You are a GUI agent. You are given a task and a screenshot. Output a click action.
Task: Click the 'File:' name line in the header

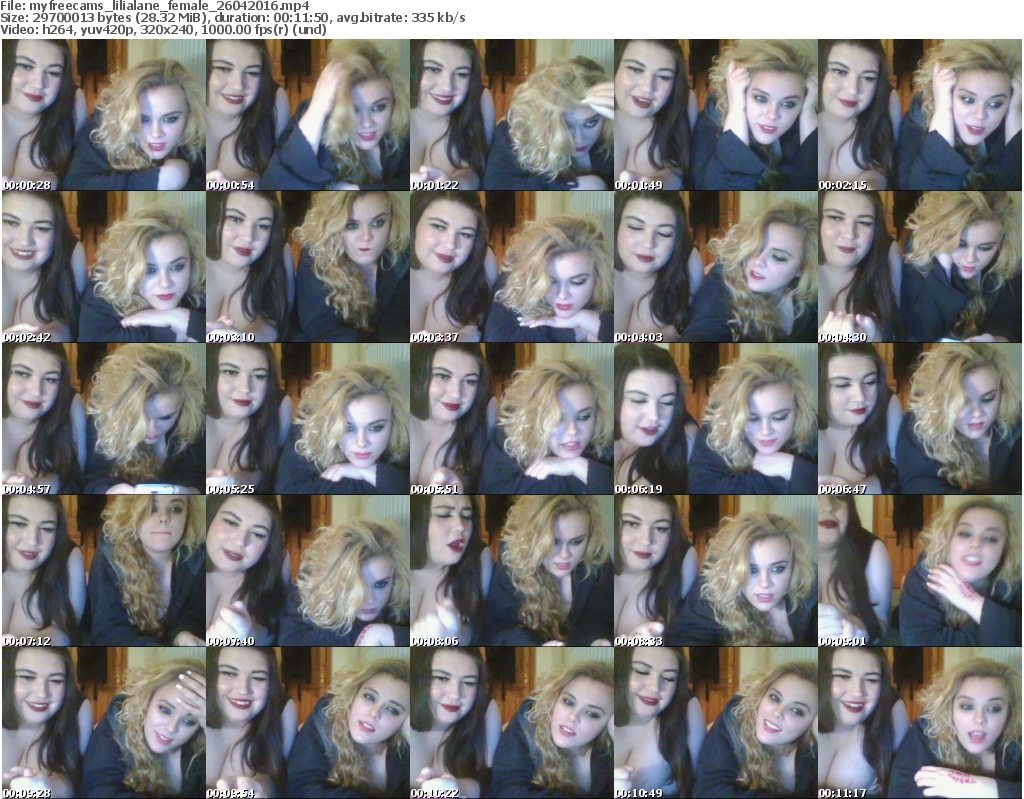(x=155, y=6)
